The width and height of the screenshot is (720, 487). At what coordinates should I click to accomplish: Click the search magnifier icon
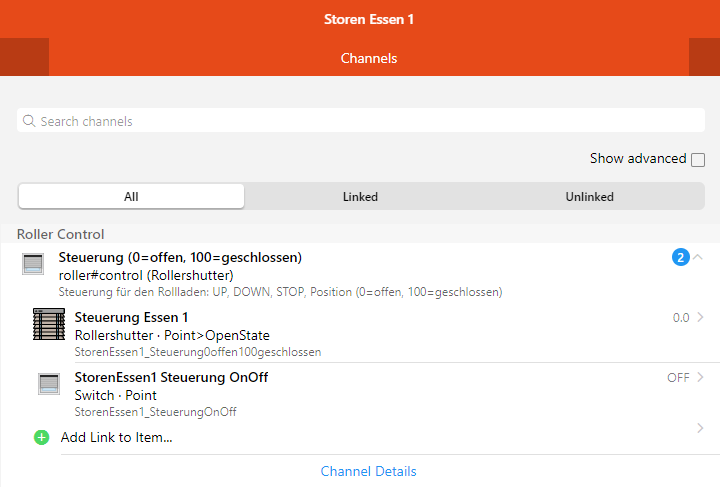pos(29,121)
